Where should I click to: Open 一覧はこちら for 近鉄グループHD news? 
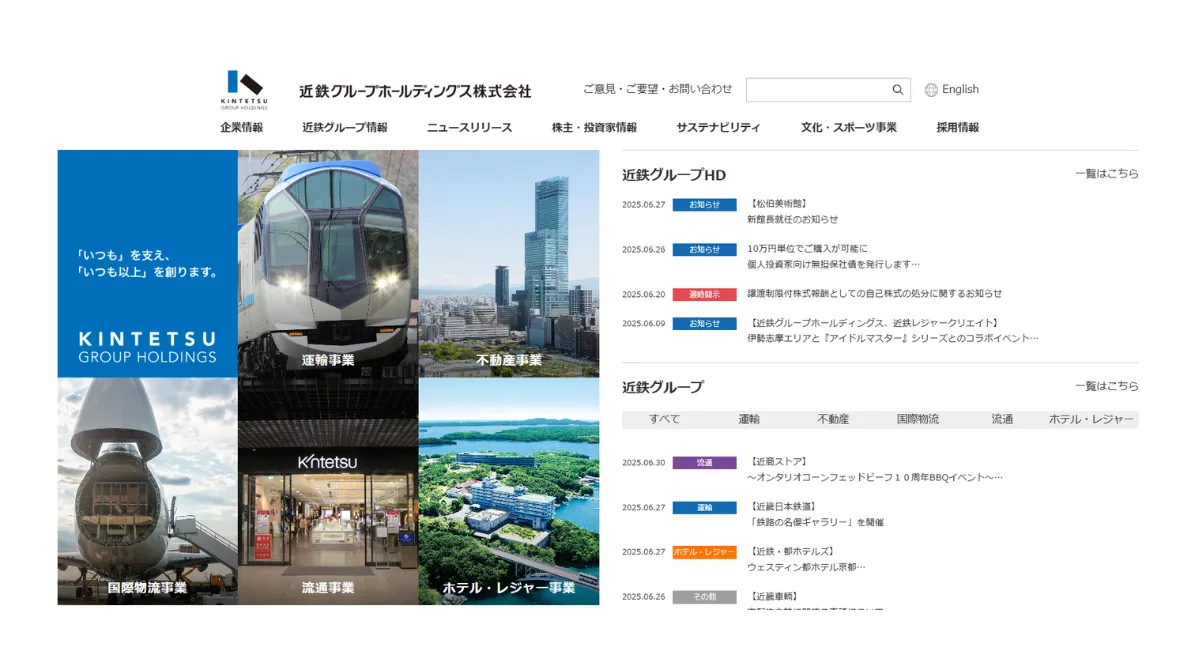tap(1107, 174)
